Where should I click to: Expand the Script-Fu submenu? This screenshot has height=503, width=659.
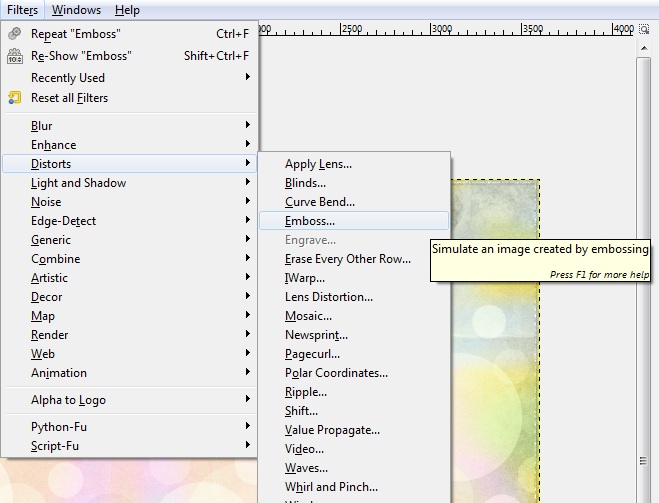(129, 445)
